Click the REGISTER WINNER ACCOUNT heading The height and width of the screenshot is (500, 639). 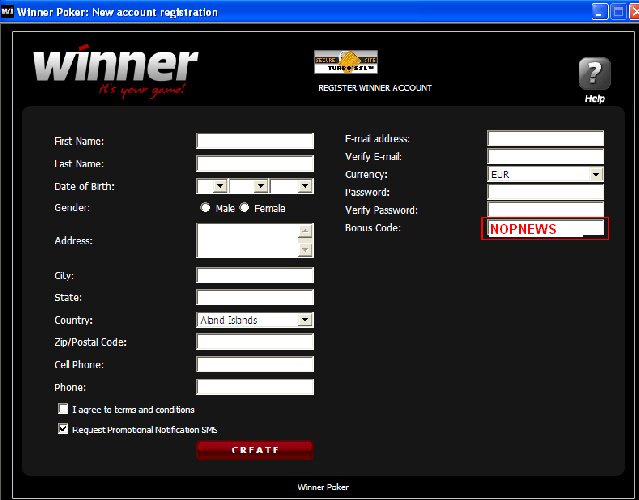coord(375,88)
